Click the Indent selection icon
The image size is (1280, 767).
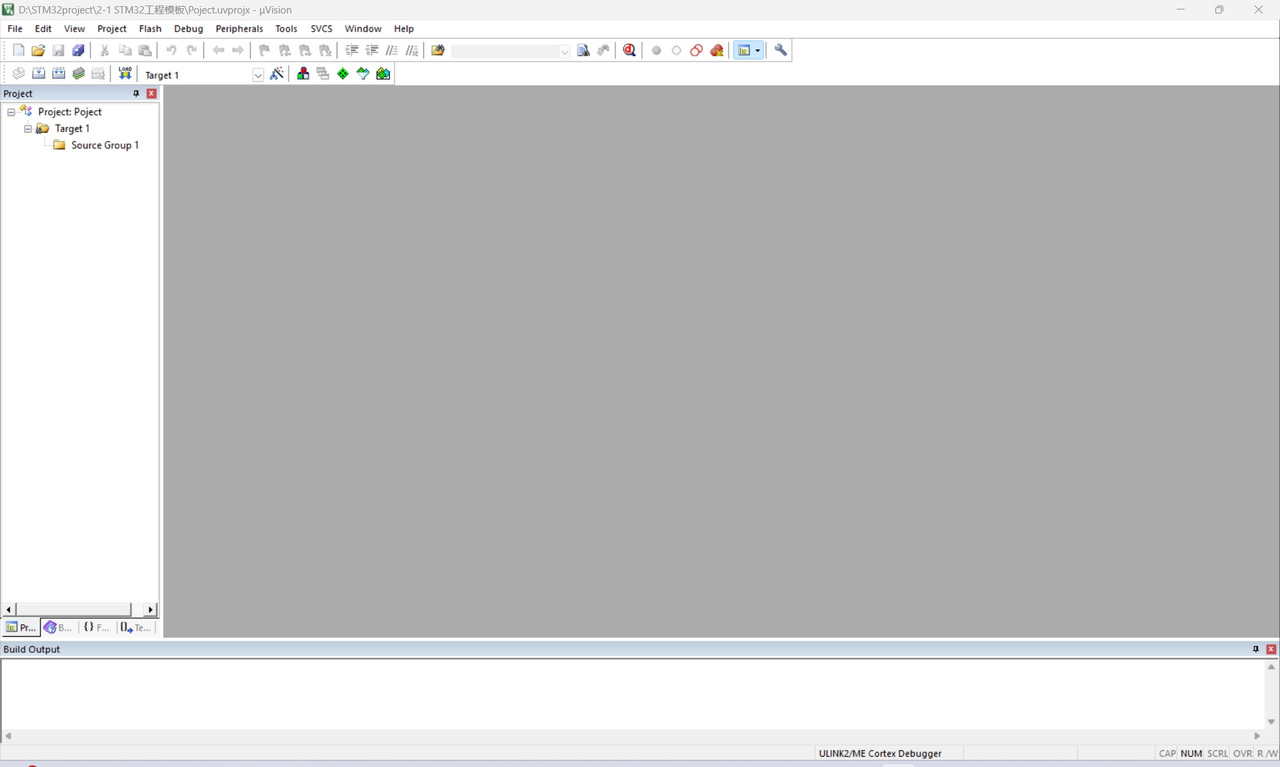click(352, 50)
